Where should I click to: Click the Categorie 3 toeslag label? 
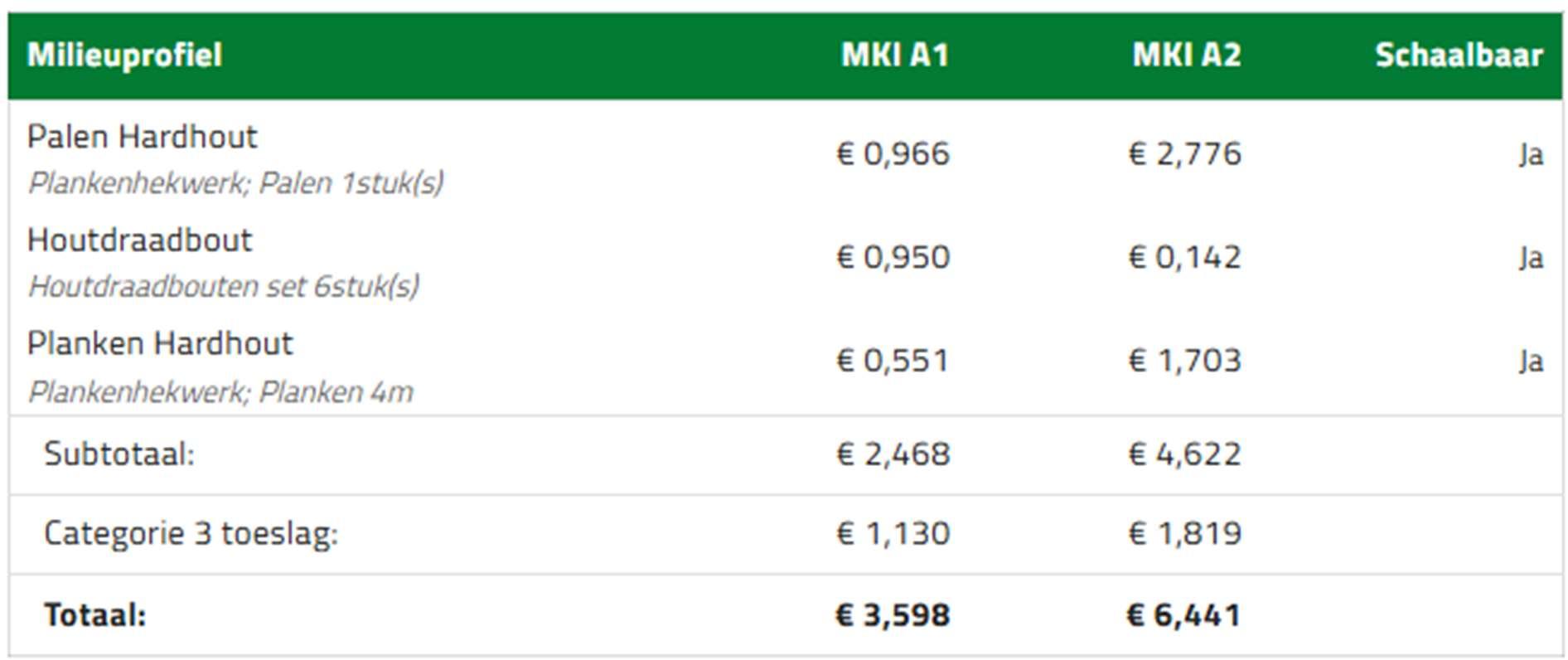point(191,533)
